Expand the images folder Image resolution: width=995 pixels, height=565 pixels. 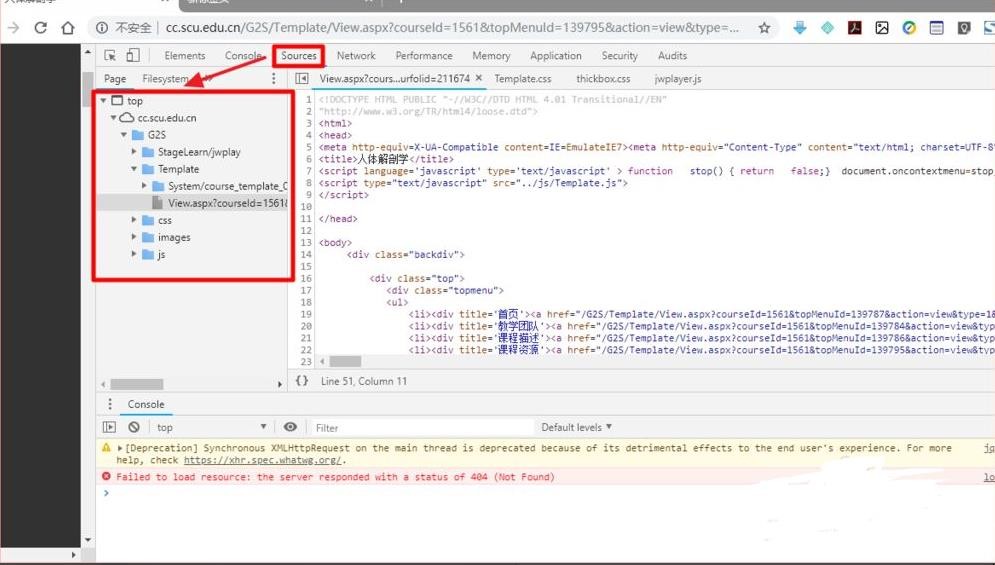(x=134, y=237)
